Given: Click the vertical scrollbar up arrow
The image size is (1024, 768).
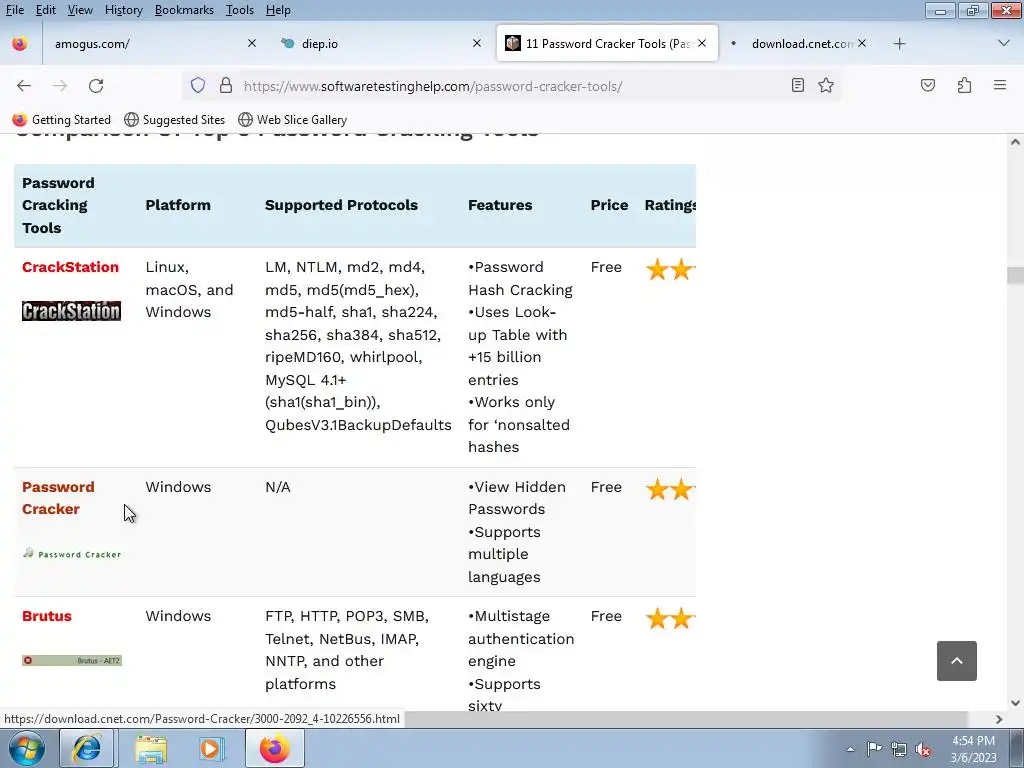Looking at the screenshot, I should pos(1015,142).
